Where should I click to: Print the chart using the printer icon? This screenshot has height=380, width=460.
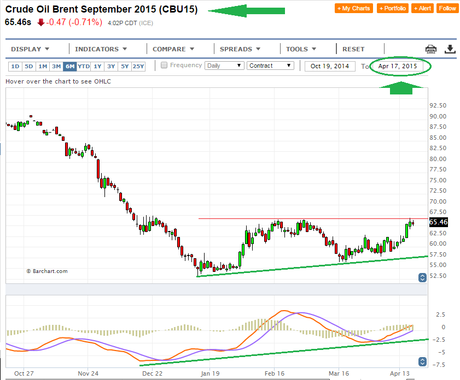pyautogui.click(x=431, y=49)
